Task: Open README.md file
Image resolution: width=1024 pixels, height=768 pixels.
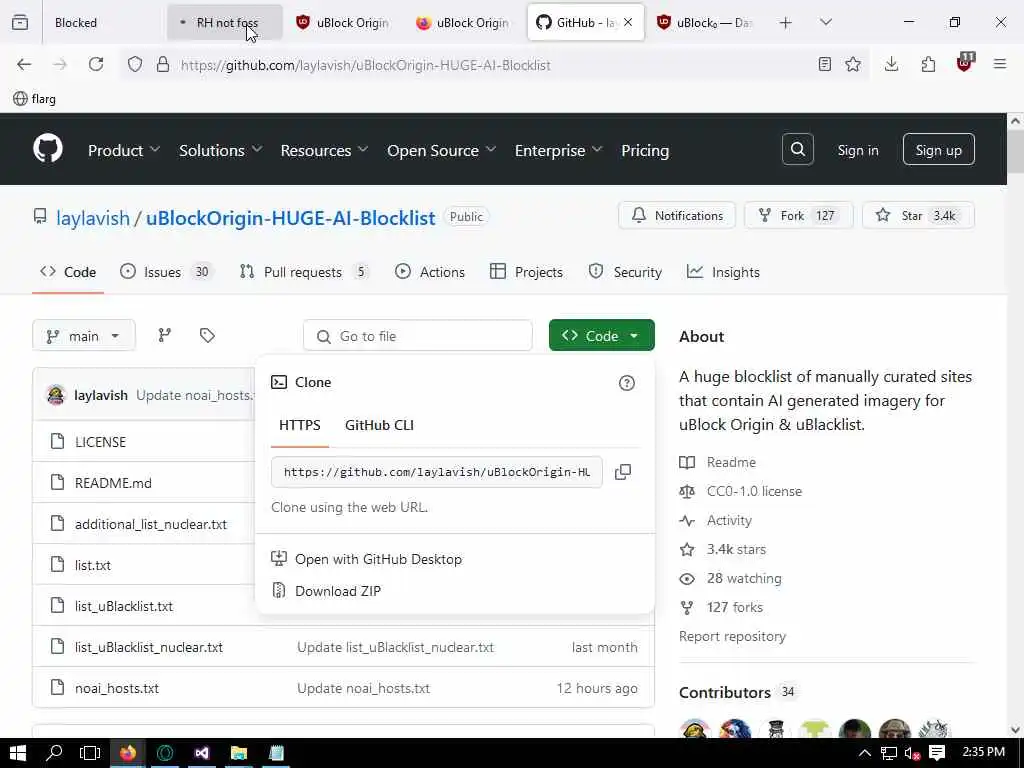Action: 113,483
